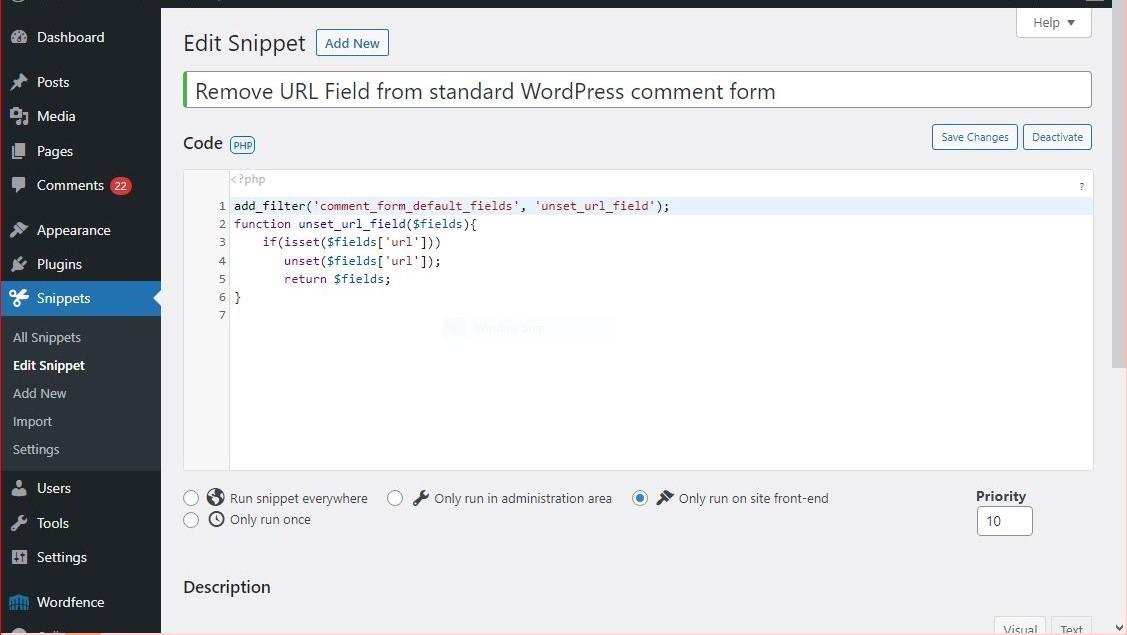Open Dashboard menu item
Screen dimensions: 1127x635
[70, 37]
